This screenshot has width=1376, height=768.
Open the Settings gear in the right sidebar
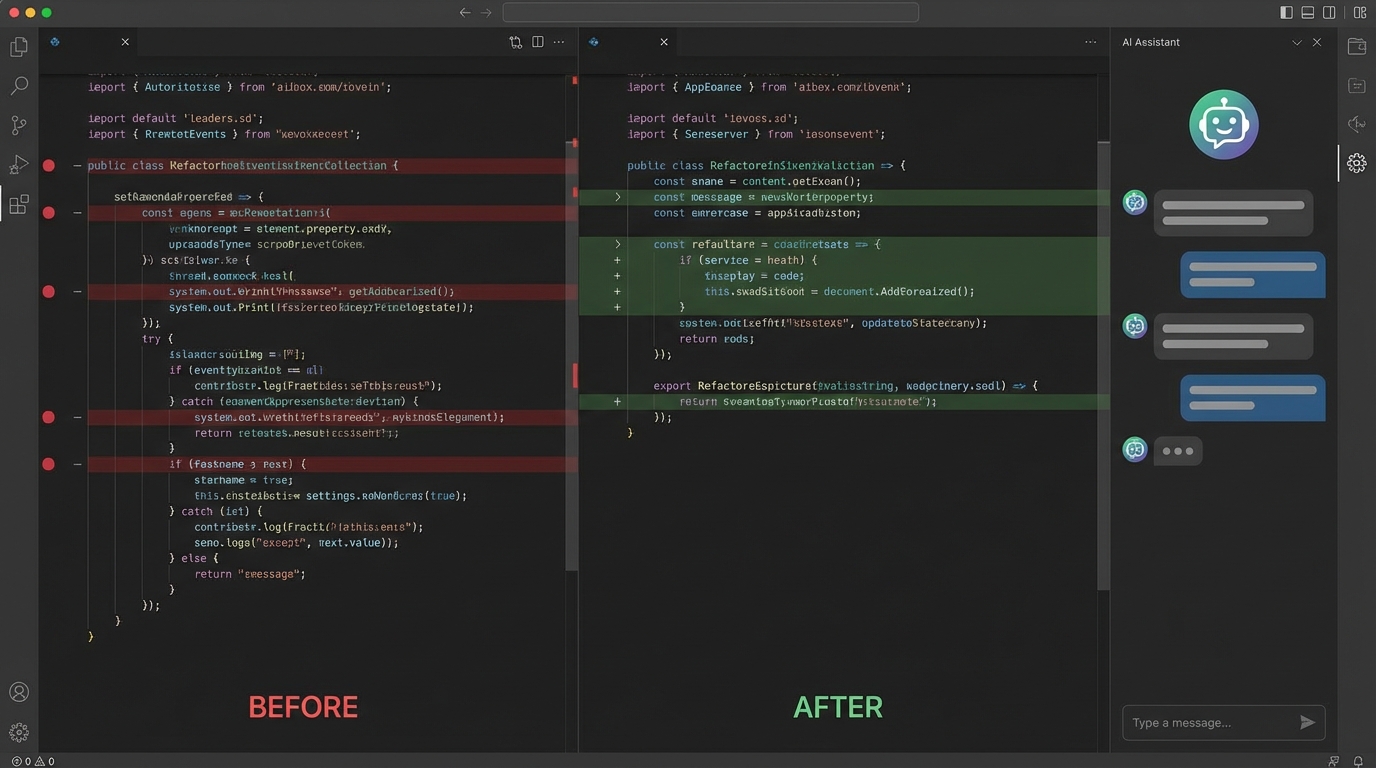(x=1357, y=162)
